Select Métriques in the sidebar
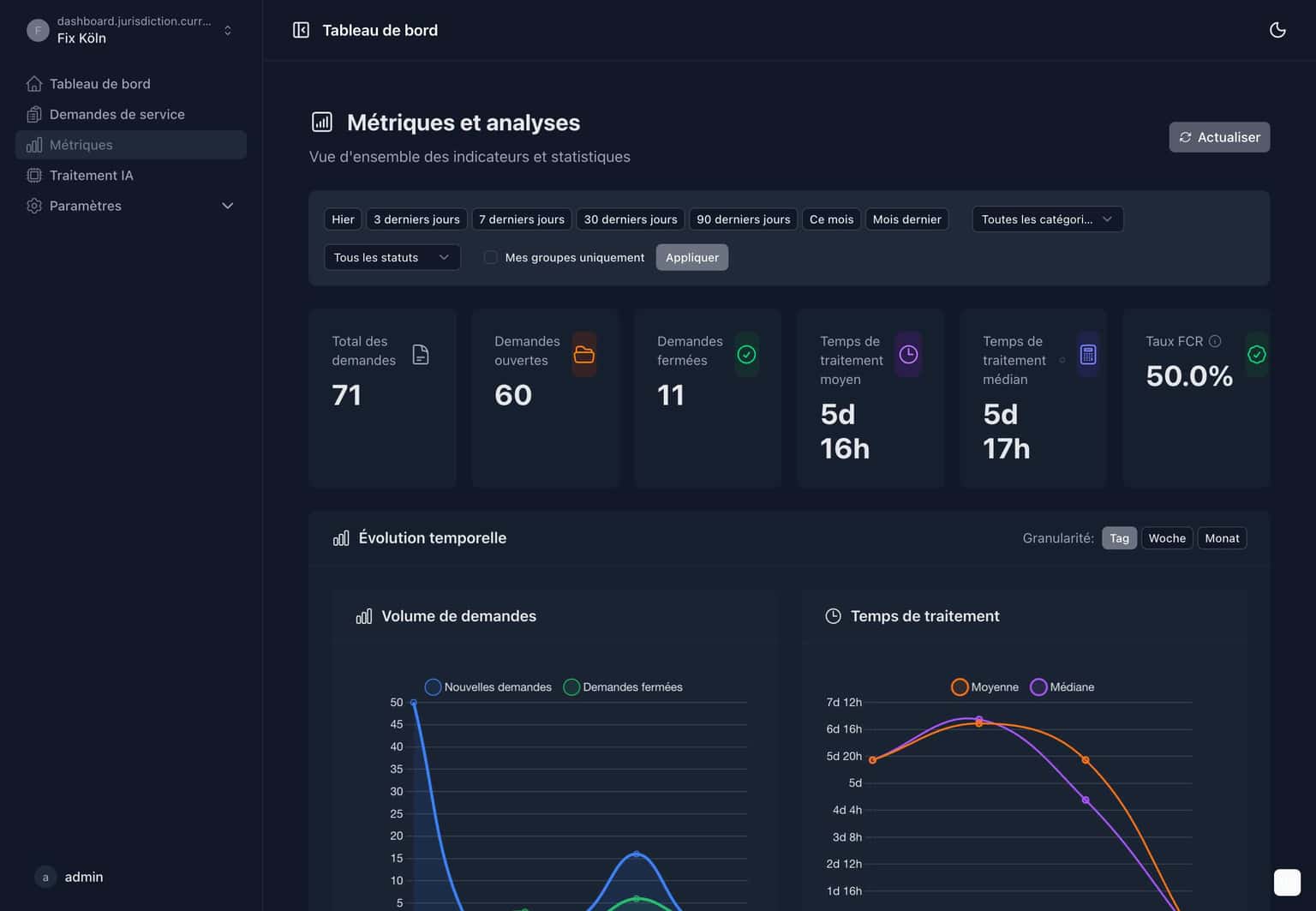The width and height of the screenshot is (1316, 911). 81,145
